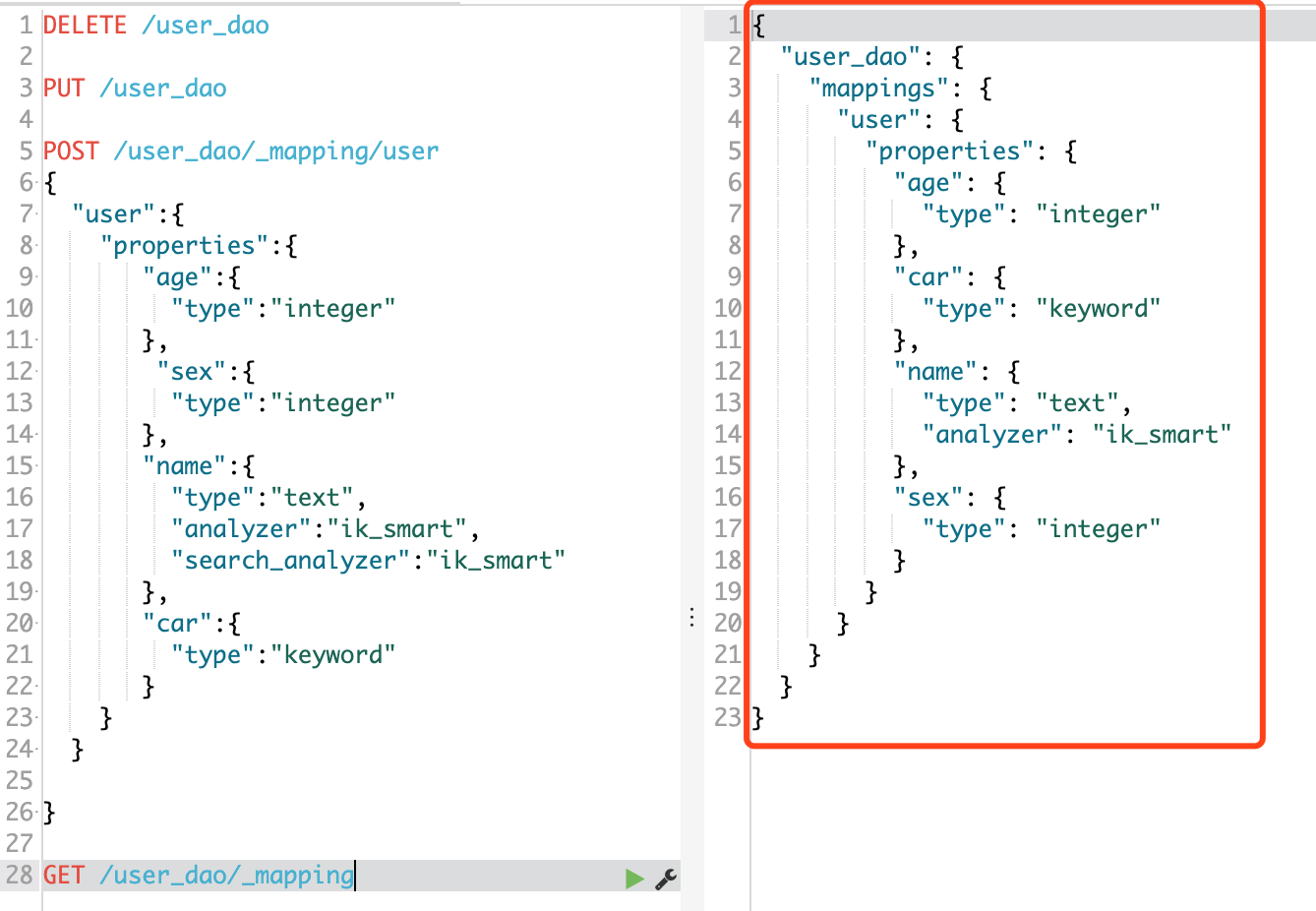Click the "properties":{ line in request editor
The height and width of the screenshot is (911, 1316).
(x=199, y=246)
